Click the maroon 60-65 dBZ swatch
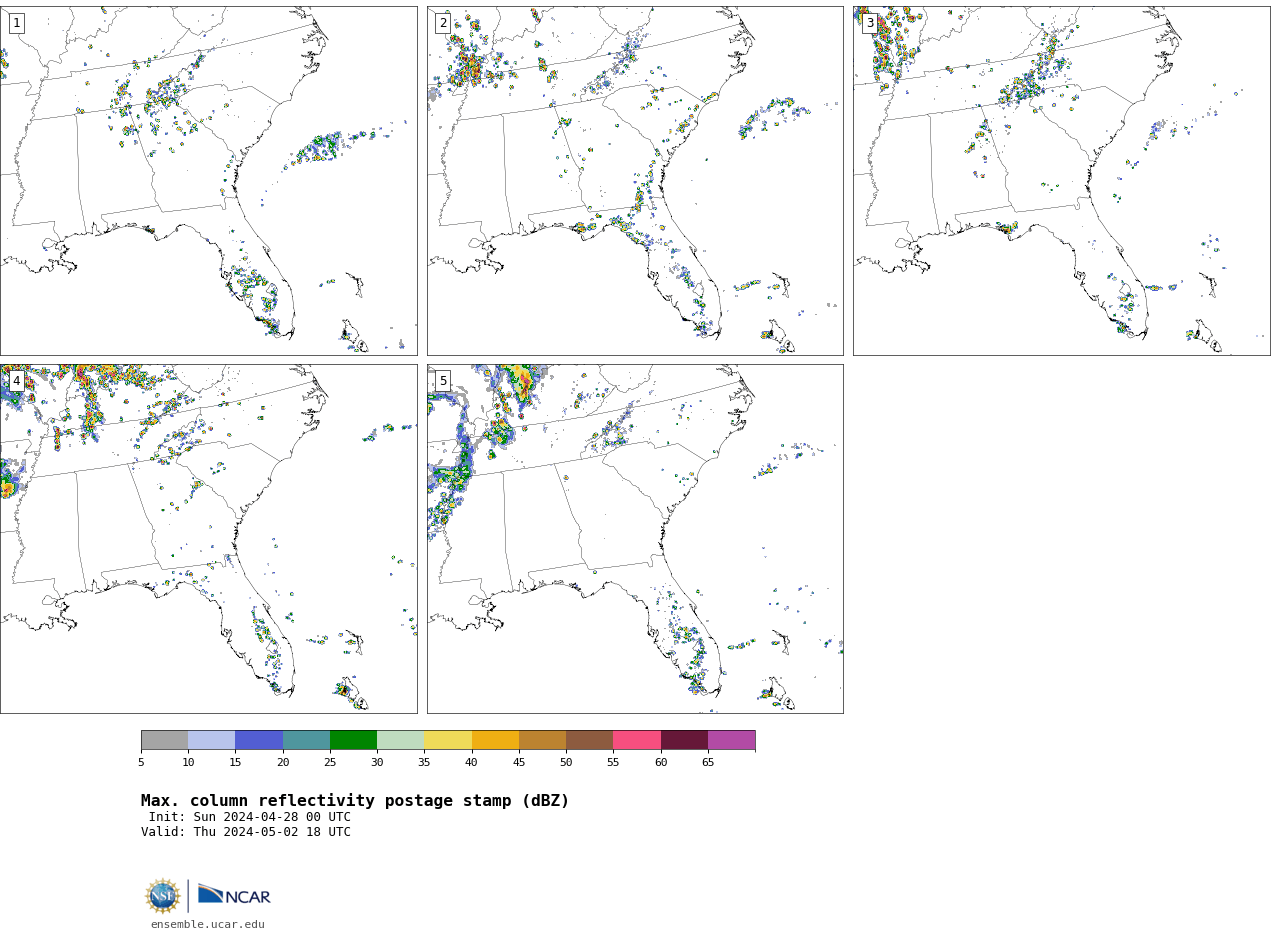This screenshot has width=1280, height=936. [x=684, y=740]
